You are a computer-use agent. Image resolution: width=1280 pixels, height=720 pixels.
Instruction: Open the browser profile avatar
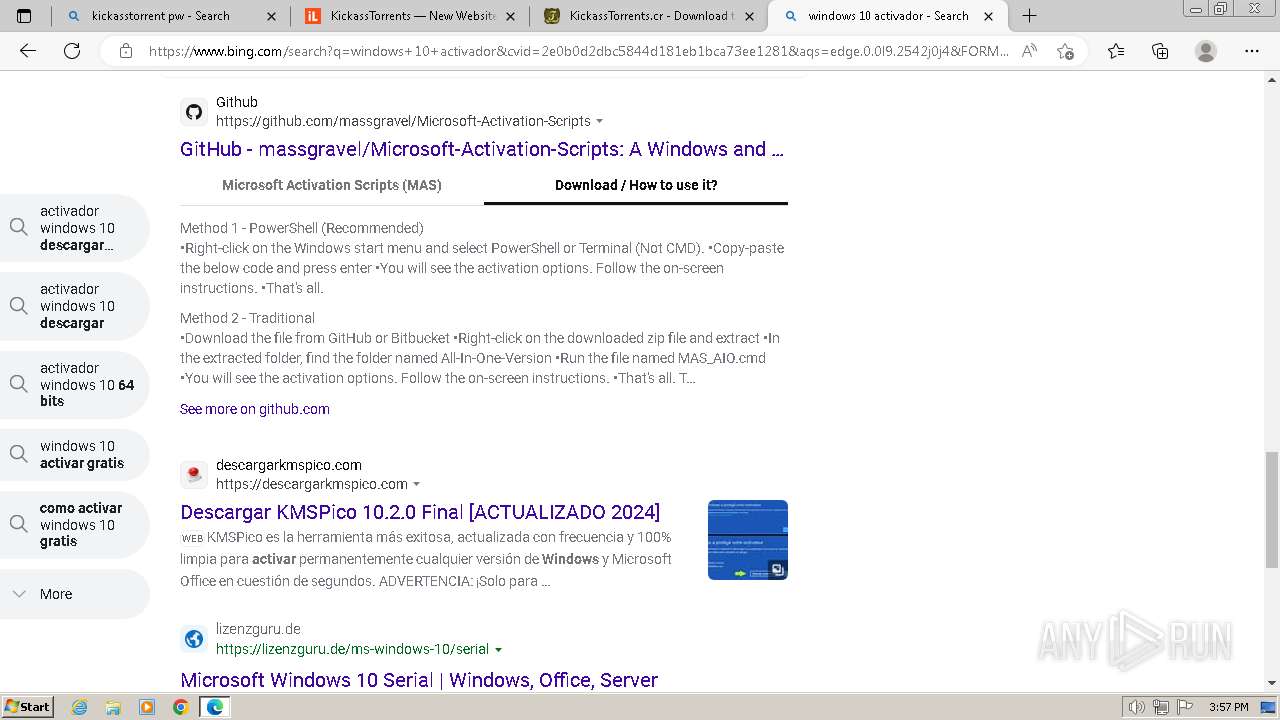[x=1206, y=51]
